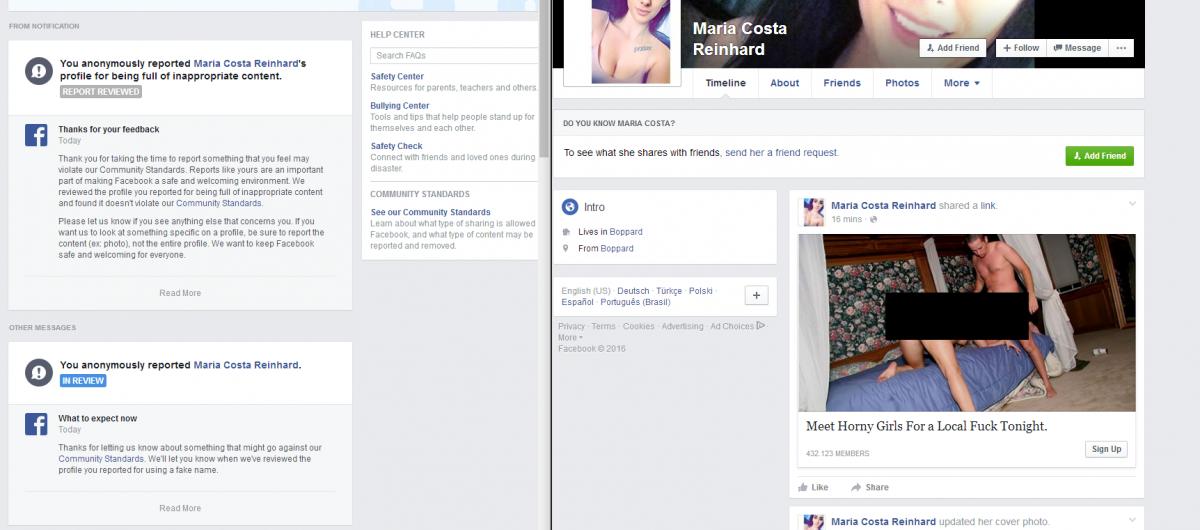This screenshot has height=530, width=1200.
Task: Open the Boppard link after 'From'
Action: pyautogui.click(x=617, y=248)
